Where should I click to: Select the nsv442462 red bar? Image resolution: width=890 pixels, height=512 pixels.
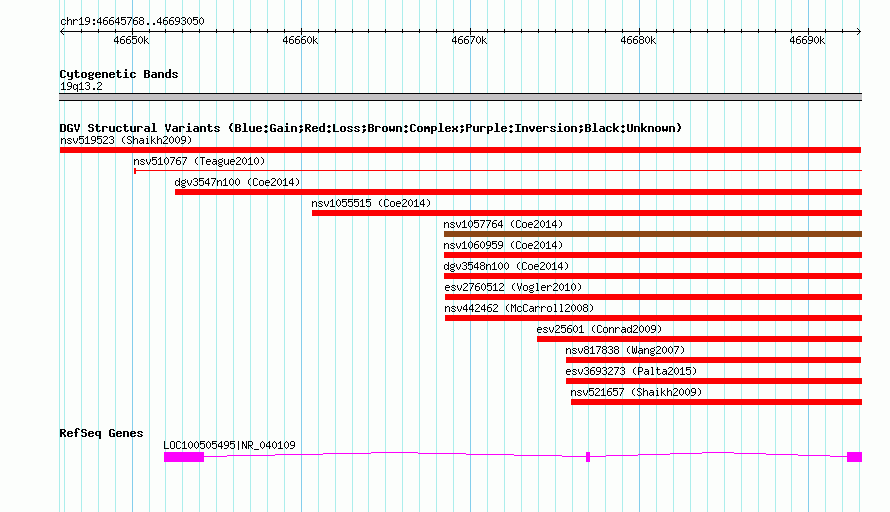[653, 318]
